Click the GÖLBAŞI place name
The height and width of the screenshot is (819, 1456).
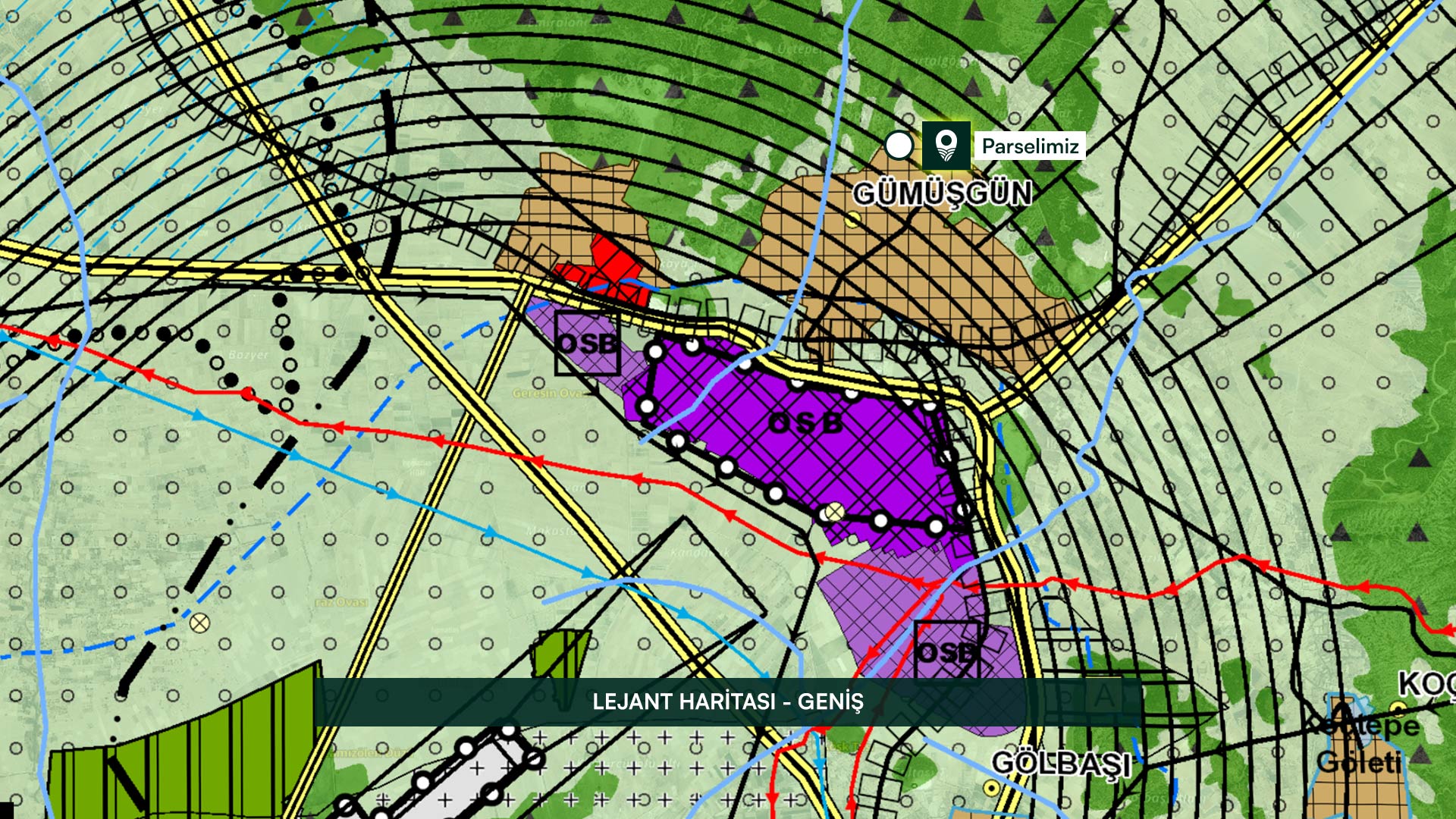1061,763
